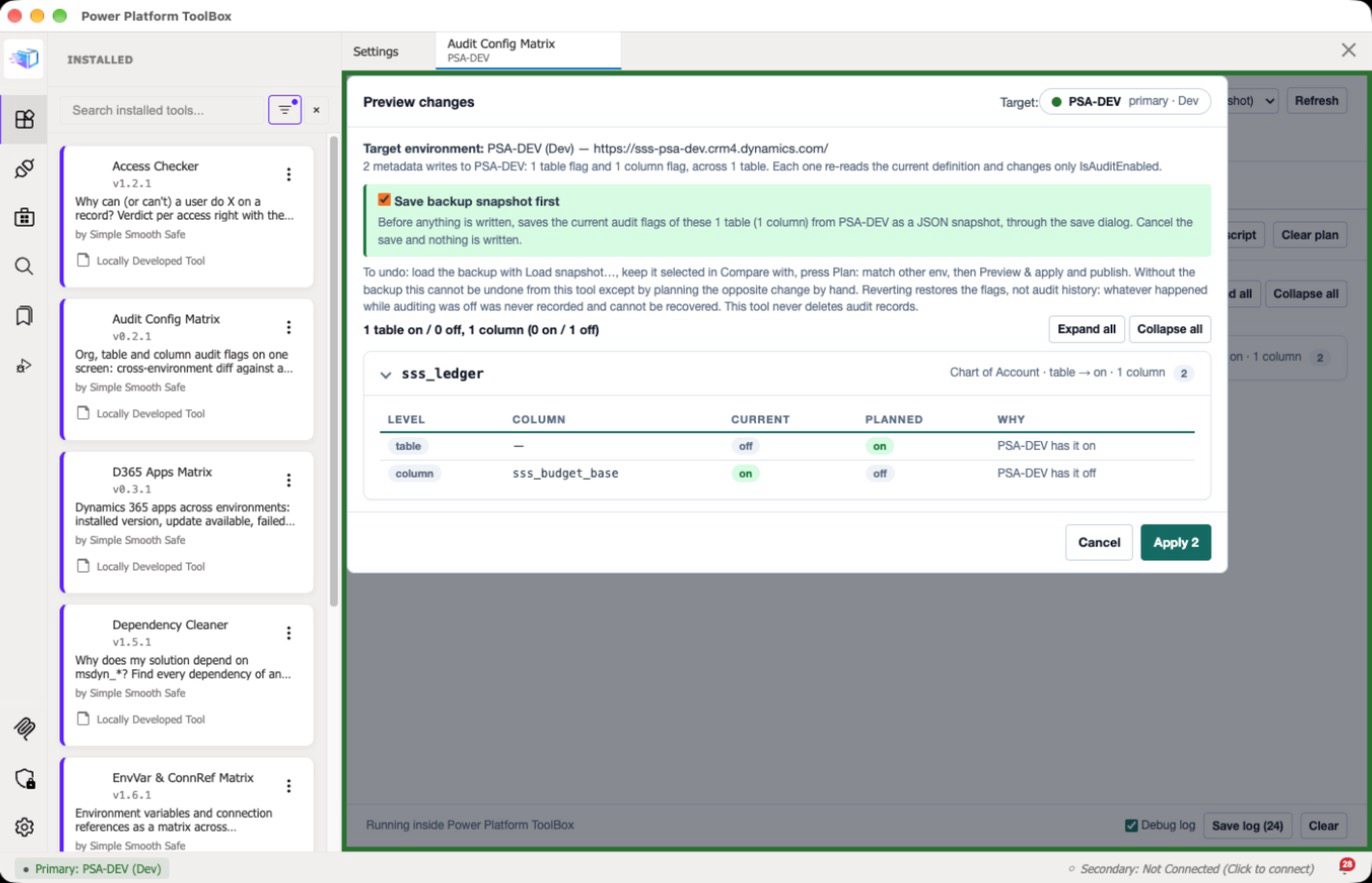
Task: Open the marketplace briefcase icon in sidebar
Action: coord(24,217)
